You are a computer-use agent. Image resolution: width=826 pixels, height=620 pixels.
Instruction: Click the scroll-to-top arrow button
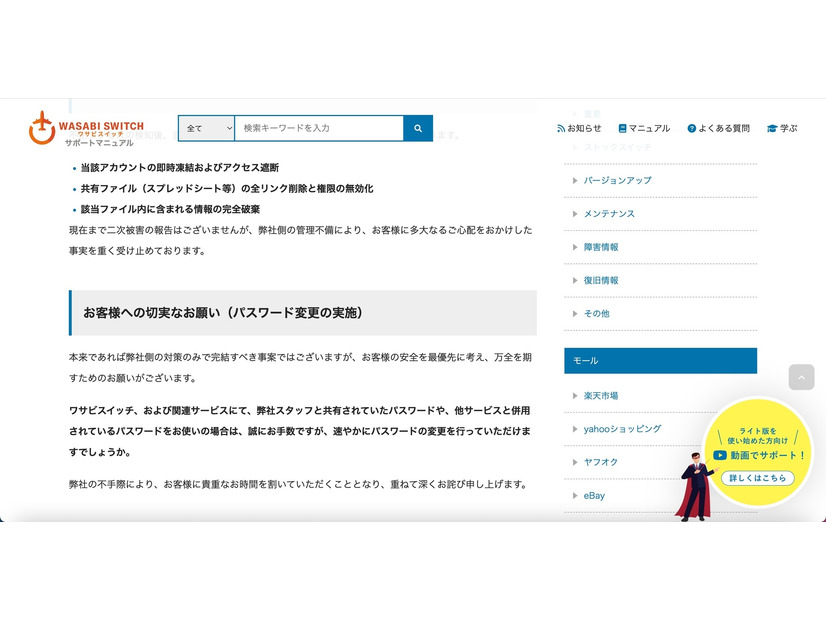pyautogui.click(x=802, y=377)
